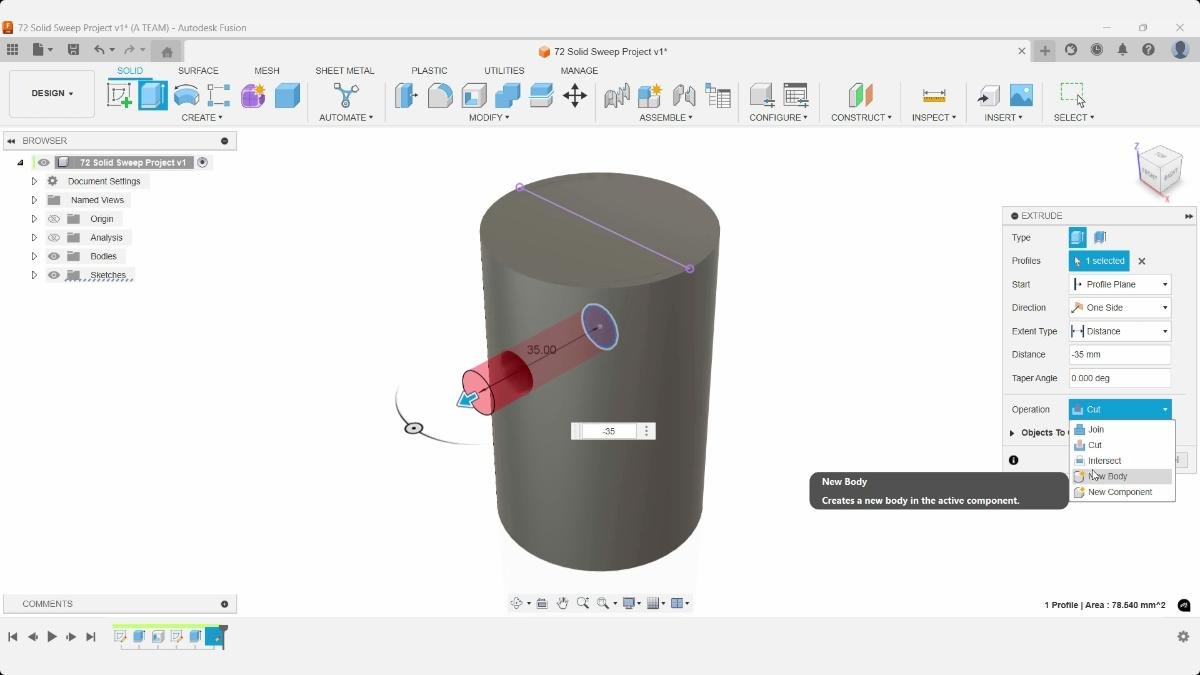Hide the Sketches folder
This screenshot has width=1200, height=675.
54,275
